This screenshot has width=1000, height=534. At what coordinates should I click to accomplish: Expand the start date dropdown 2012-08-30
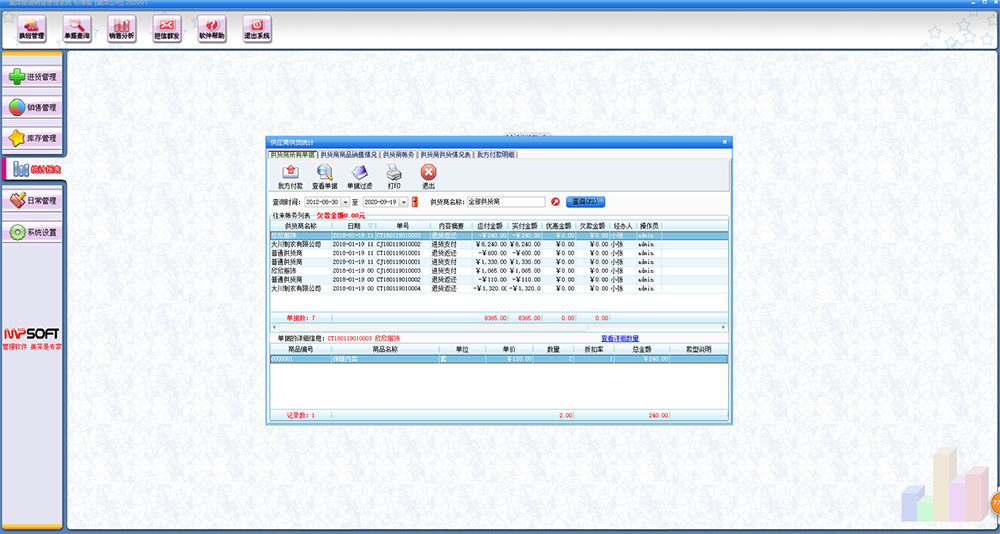344,202
